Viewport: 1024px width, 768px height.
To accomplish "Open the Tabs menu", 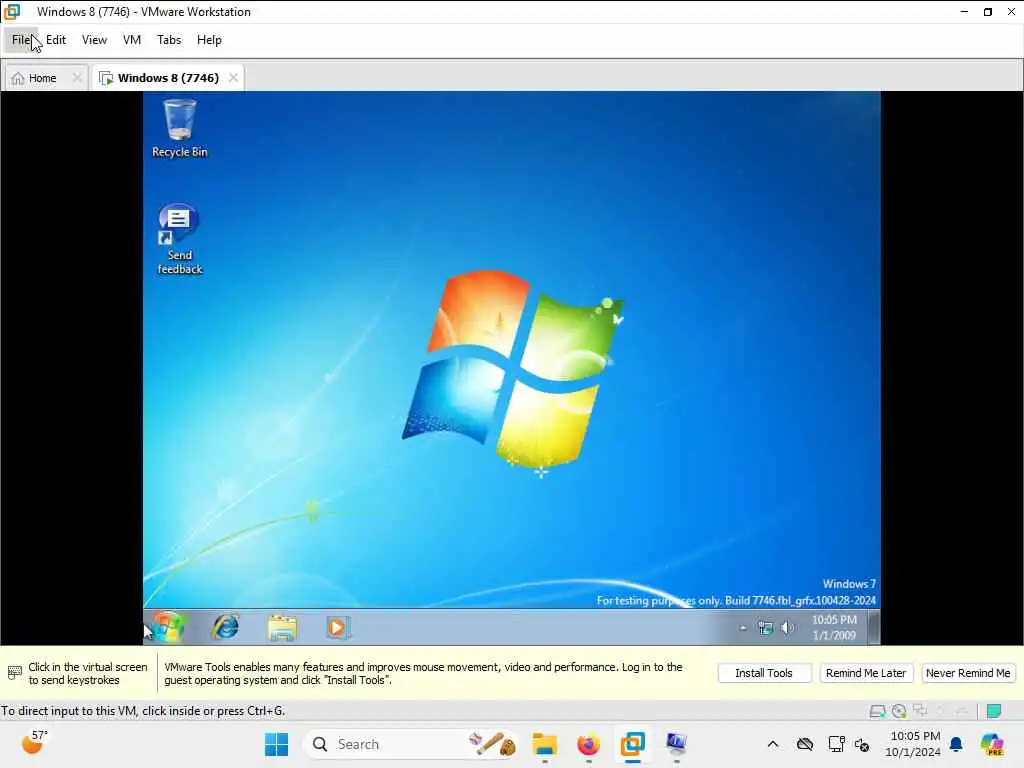I will click(169, 40).
